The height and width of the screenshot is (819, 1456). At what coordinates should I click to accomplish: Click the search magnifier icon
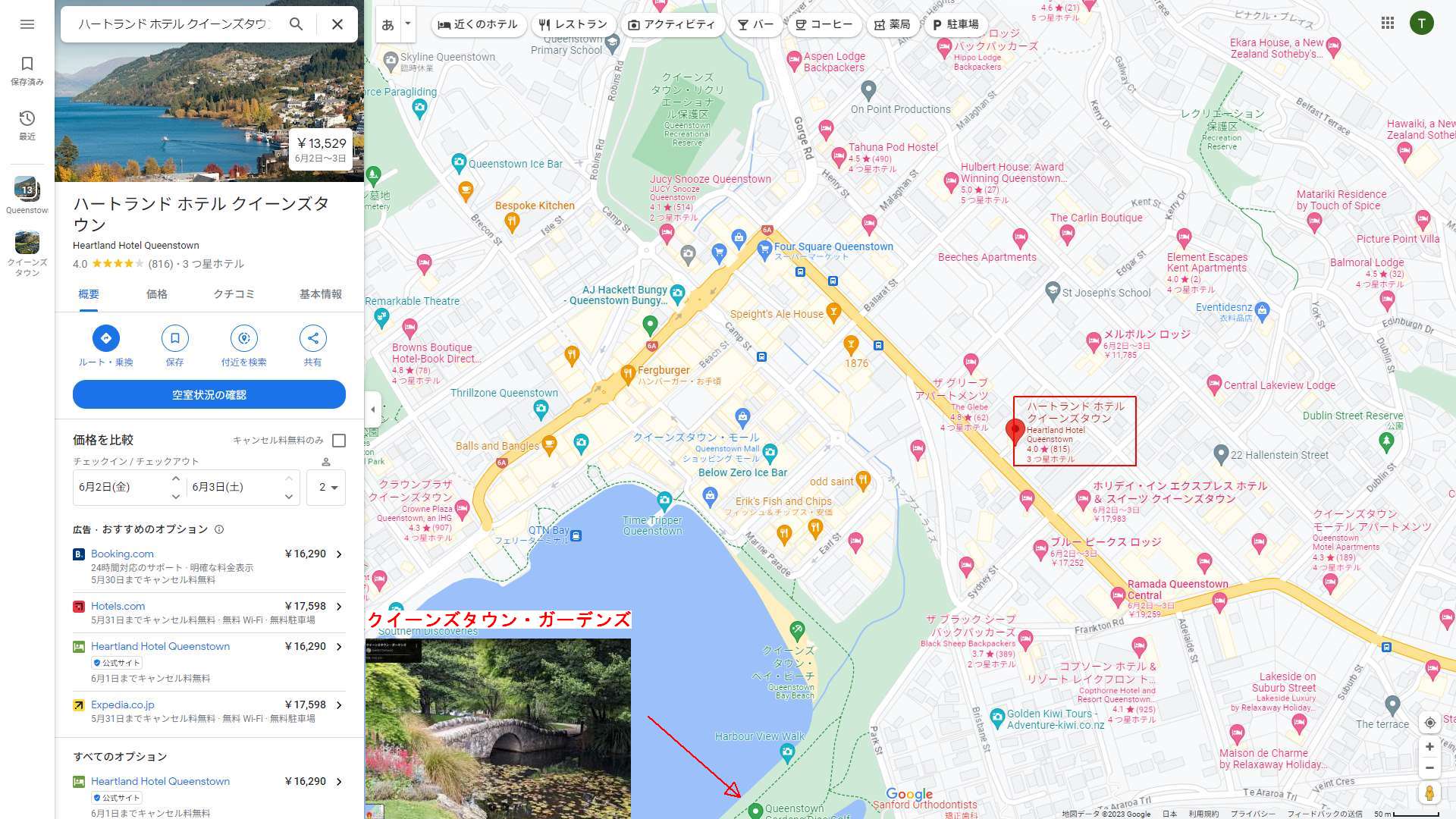tap(296, 24)
